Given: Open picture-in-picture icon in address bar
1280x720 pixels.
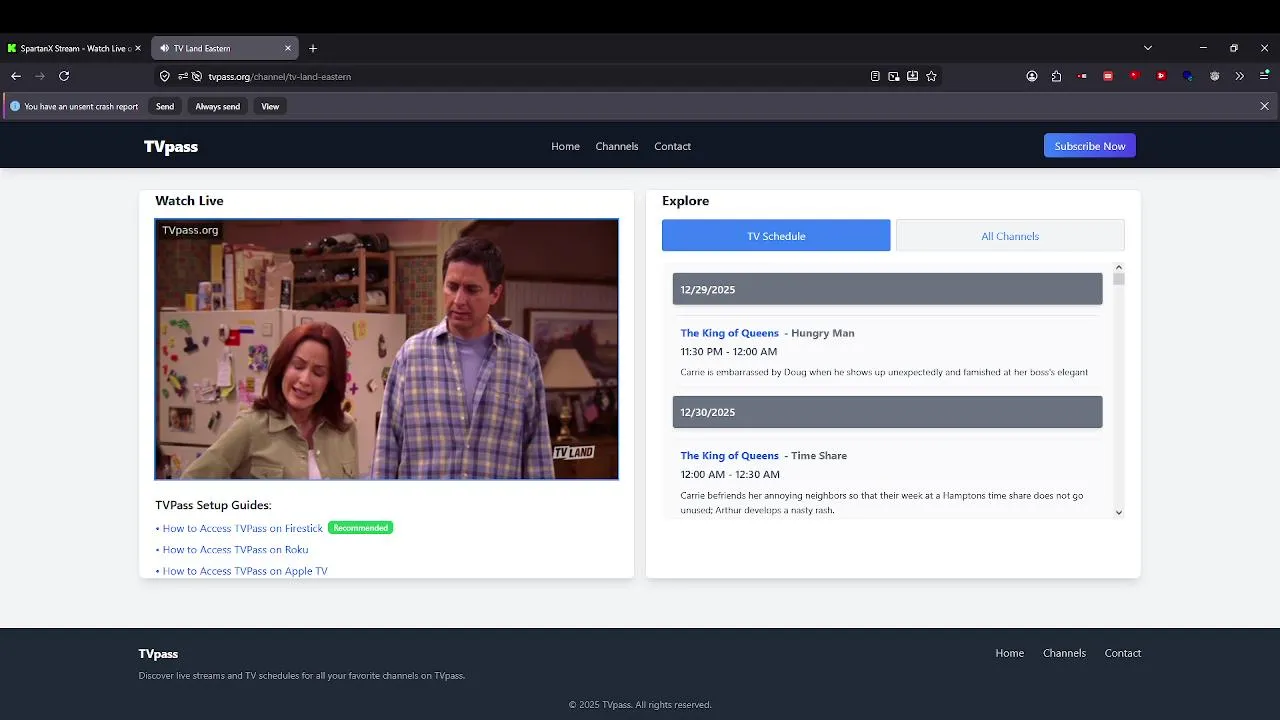Looking at the screenshot, I should point(894,76).
